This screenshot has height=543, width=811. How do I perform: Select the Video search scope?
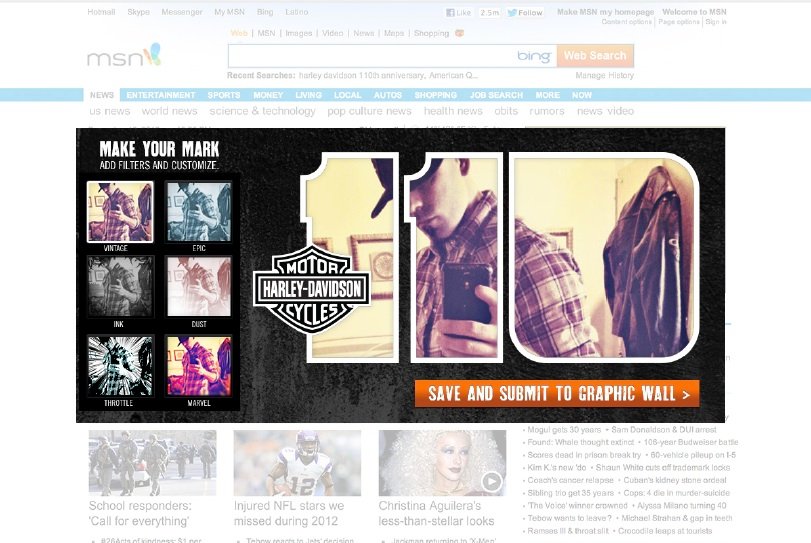pyautogui.click(x=332, y=33)
